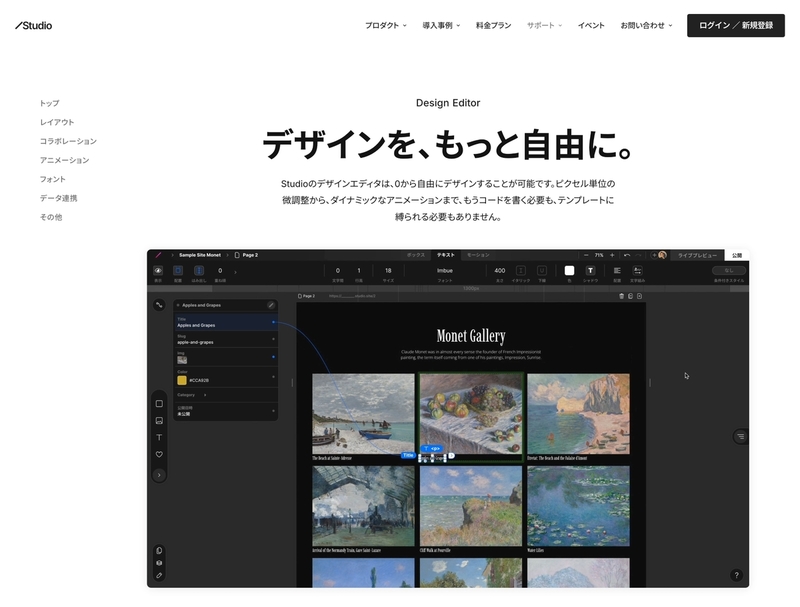Click the add collaborator plus icon
The width and height of the screenshot is (800, 607).
click(654, 255)
